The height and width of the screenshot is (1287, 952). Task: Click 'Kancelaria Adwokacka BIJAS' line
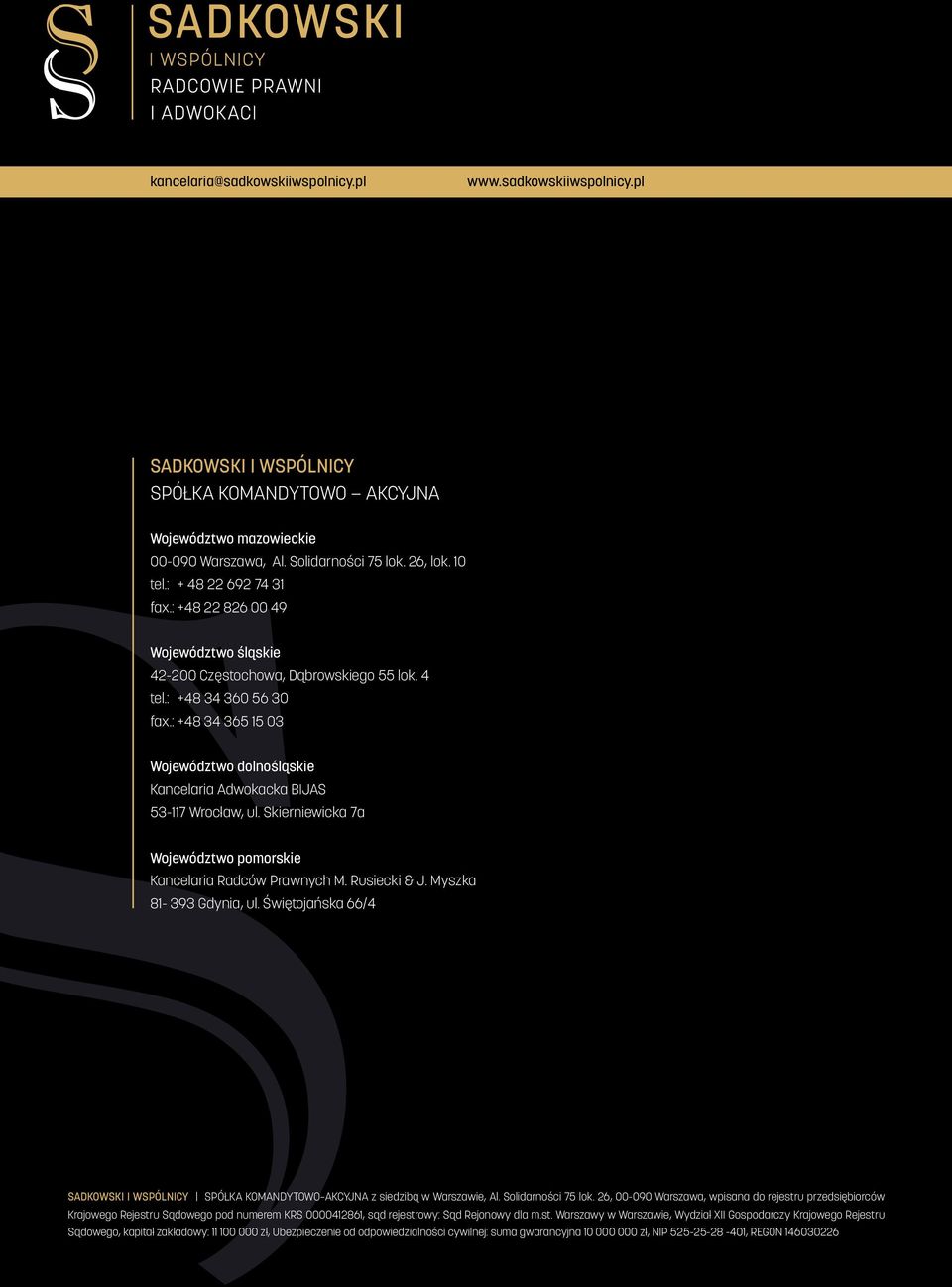238,789
